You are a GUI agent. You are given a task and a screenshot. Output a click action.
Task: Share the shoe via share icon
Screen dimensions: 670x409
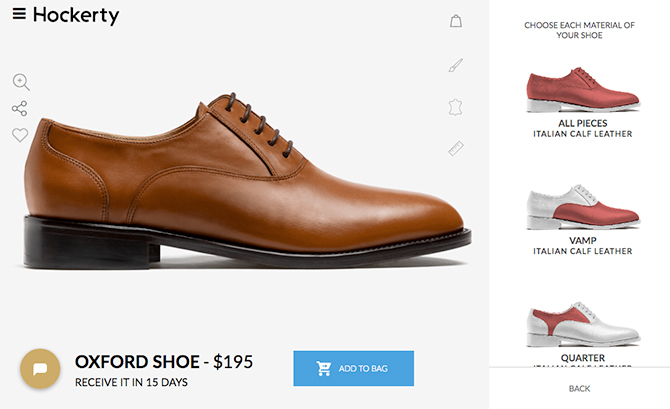(20, 109)
